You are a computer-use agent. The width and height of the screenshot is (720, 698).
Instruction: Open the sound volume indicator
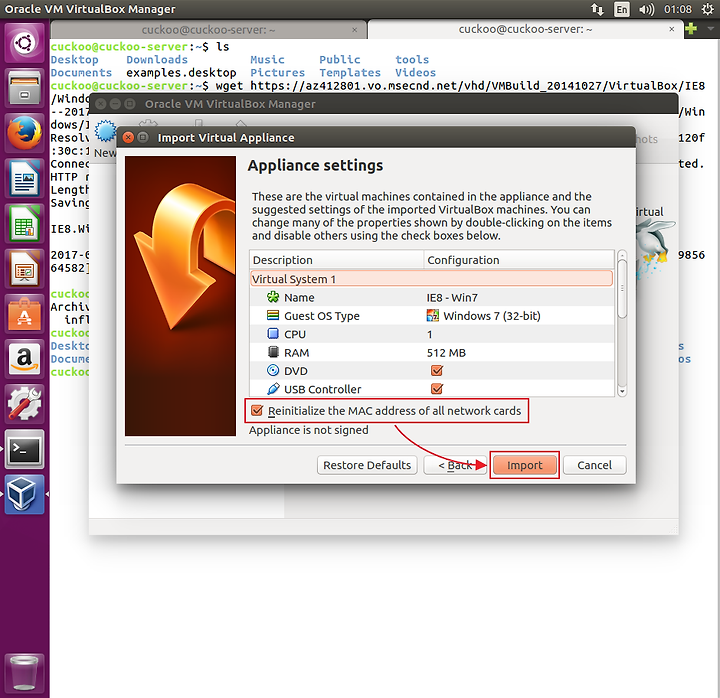coord(647,9)
